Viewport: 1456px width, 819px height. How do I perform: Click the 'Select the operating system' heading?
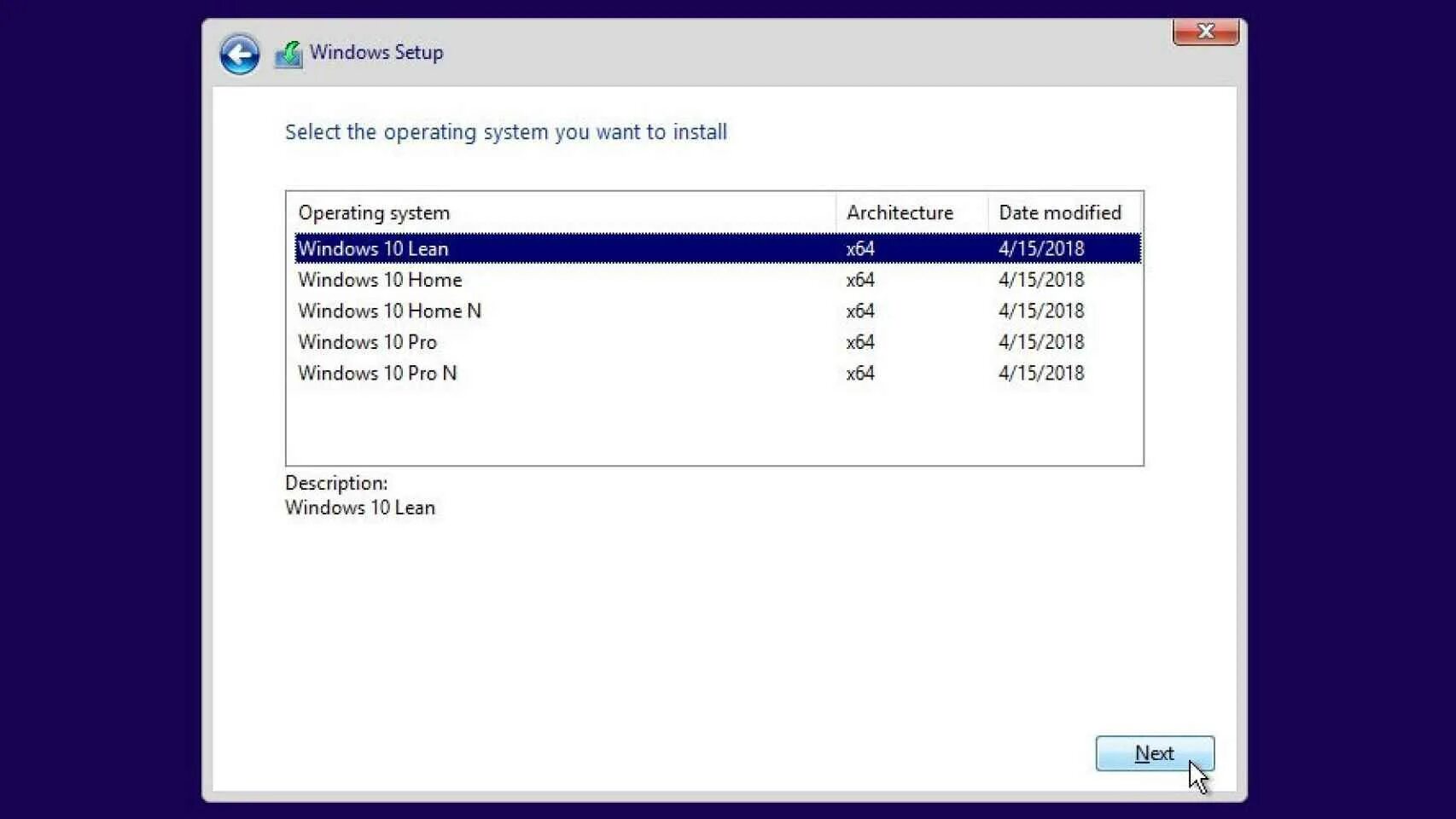[x=506, y=132]
